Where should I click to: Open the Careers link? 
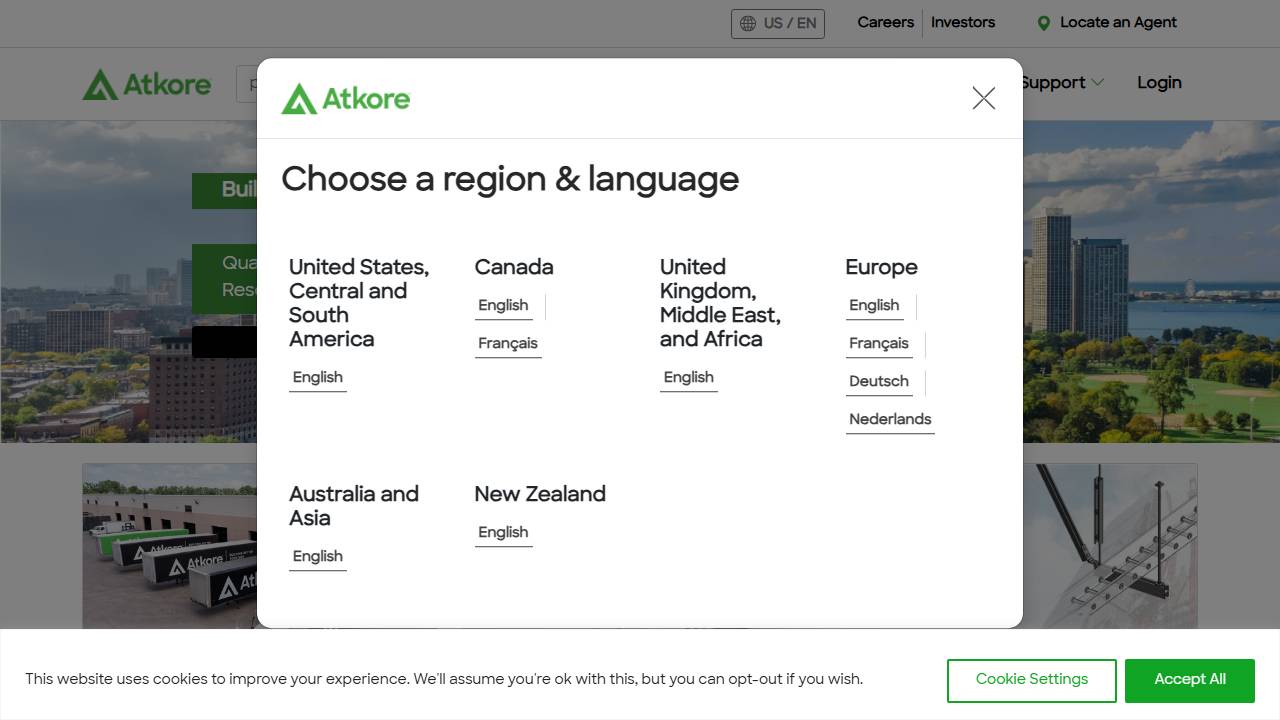[x=885, y=22]
